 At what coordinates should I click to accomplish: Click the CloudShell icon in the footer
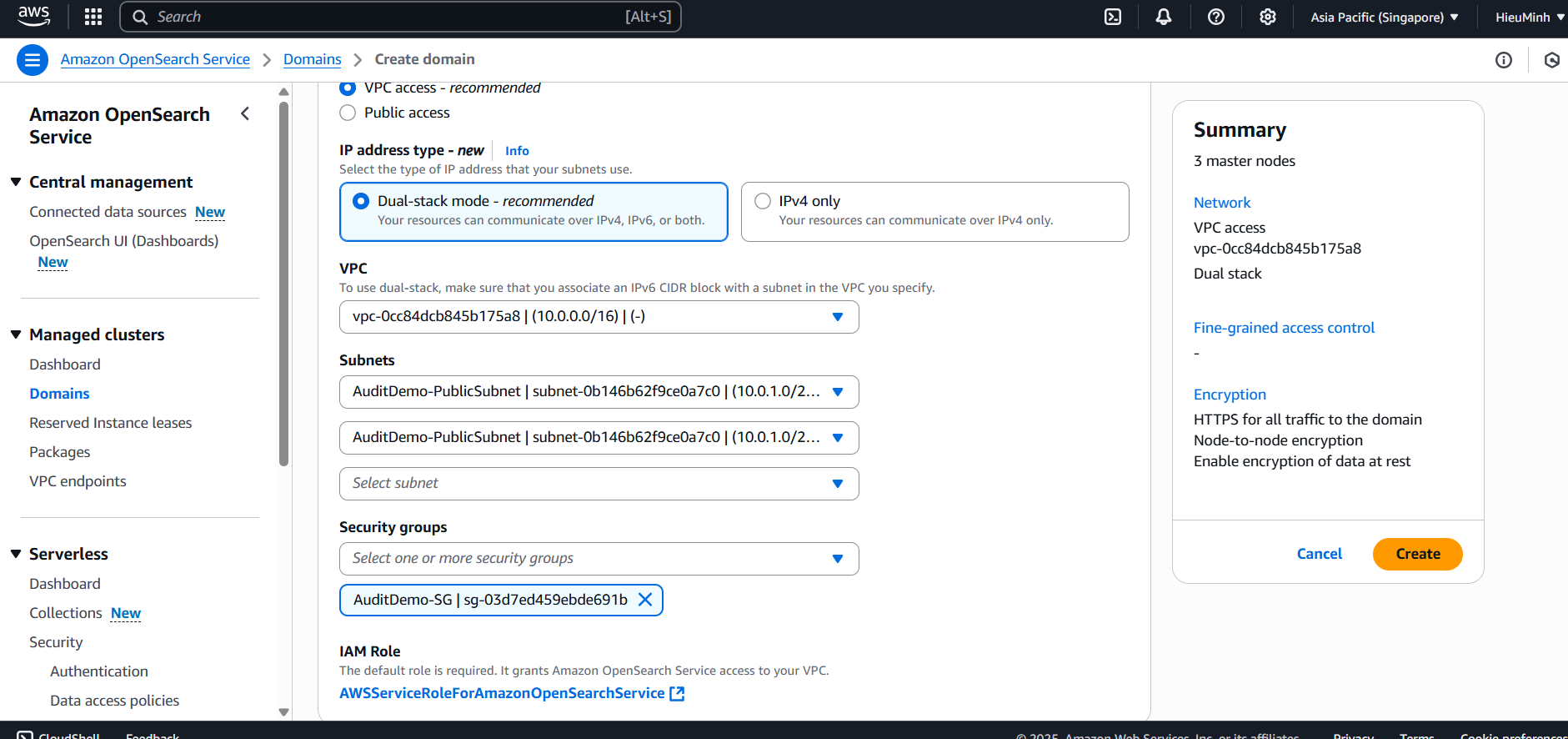(x=25, y=736)
